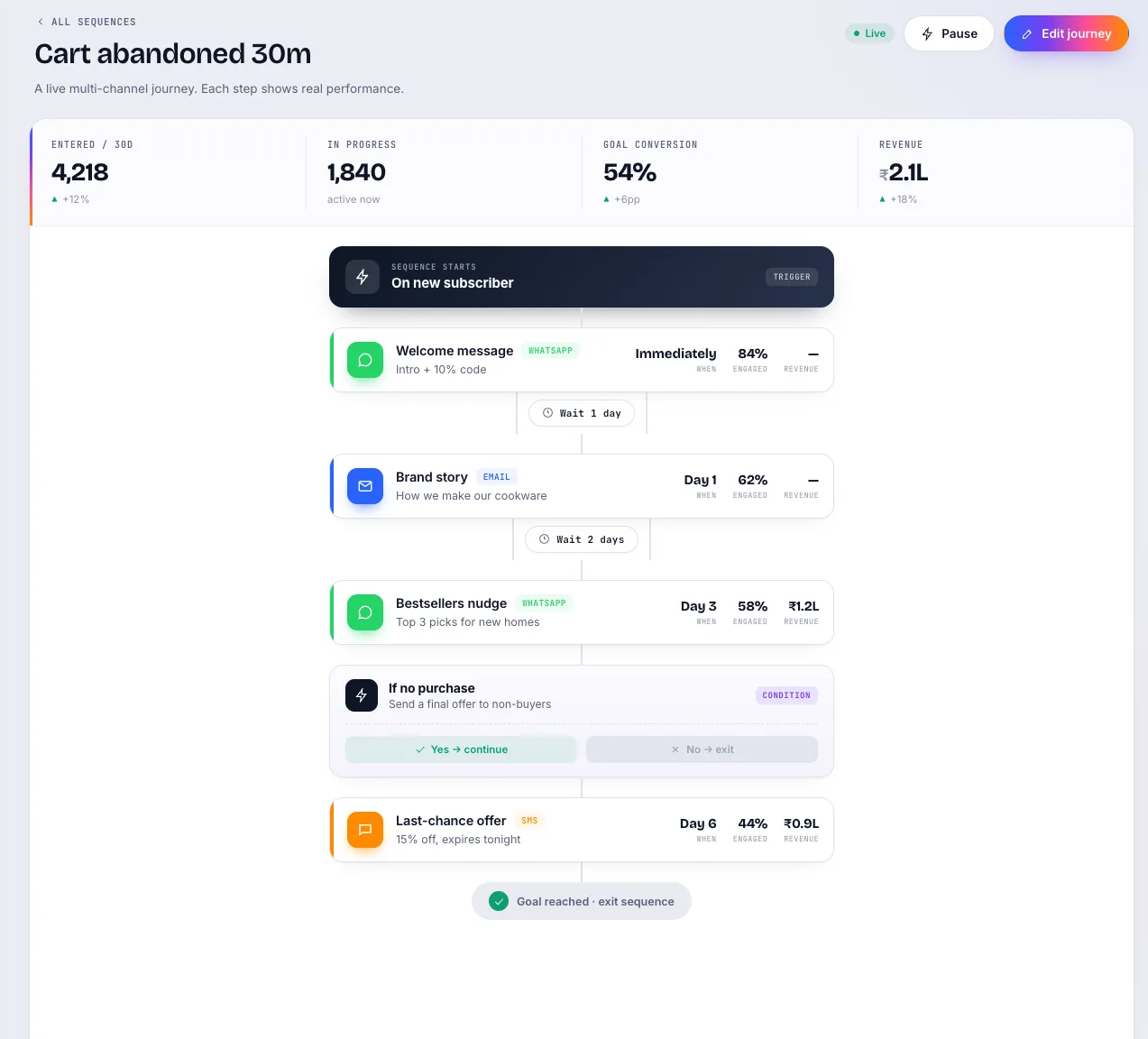Click the lightning icon on the trigger card
The height and width of the screenshot is (1039, 1148).
[x=363, y=277]
